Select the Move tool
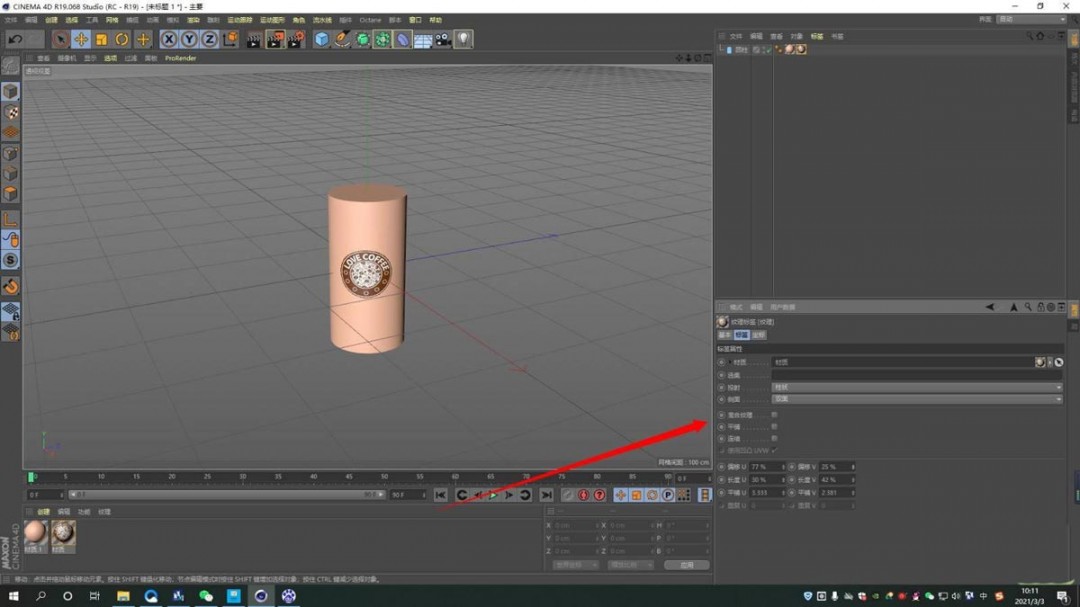This screenshot has width=1080, height=607. tap(82, 38)
